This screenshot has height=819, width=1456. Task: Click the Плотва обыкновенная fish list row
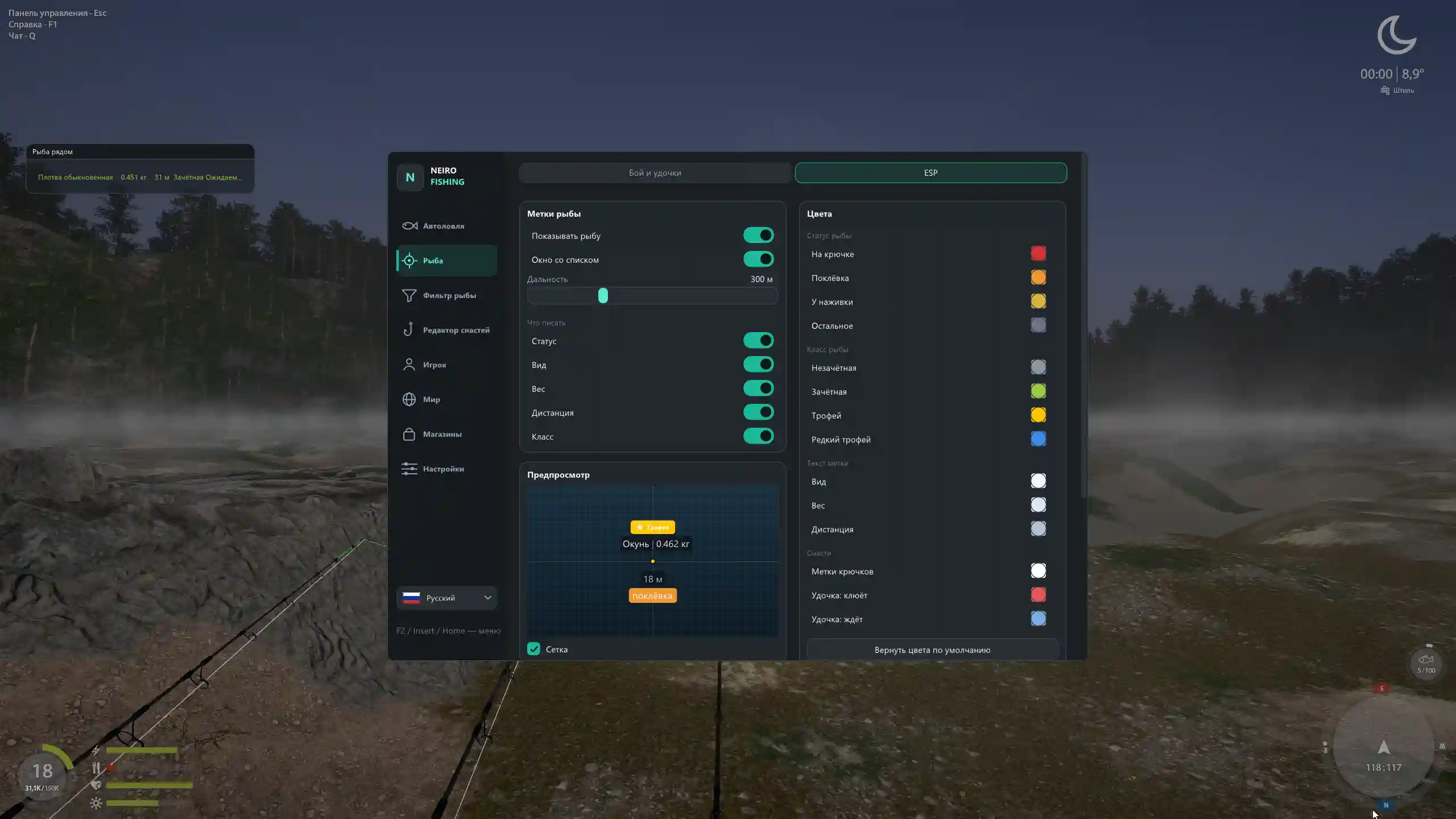pos(140,177)
